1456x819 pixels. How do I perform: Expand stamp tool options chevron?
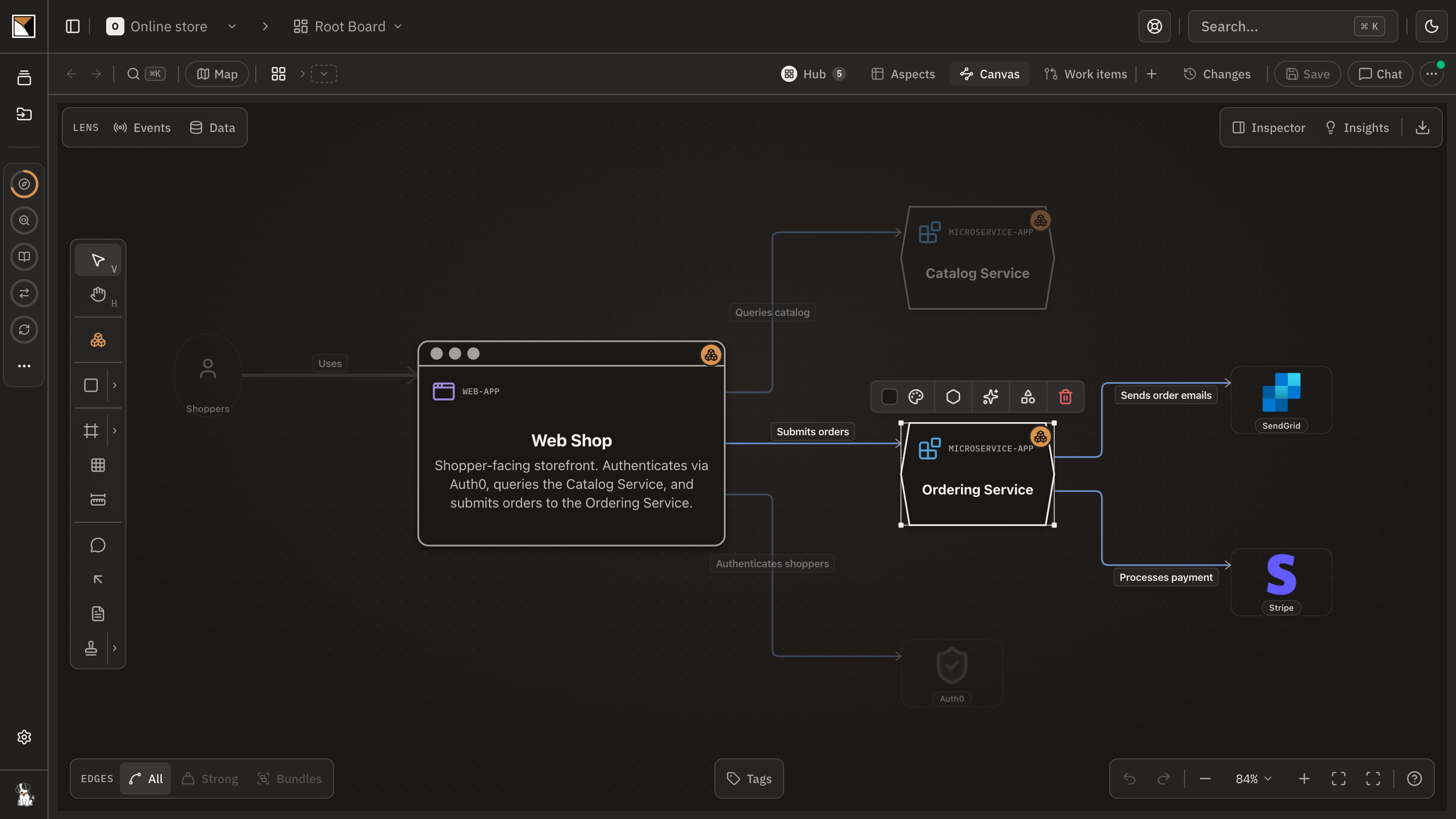click(115, 648)
